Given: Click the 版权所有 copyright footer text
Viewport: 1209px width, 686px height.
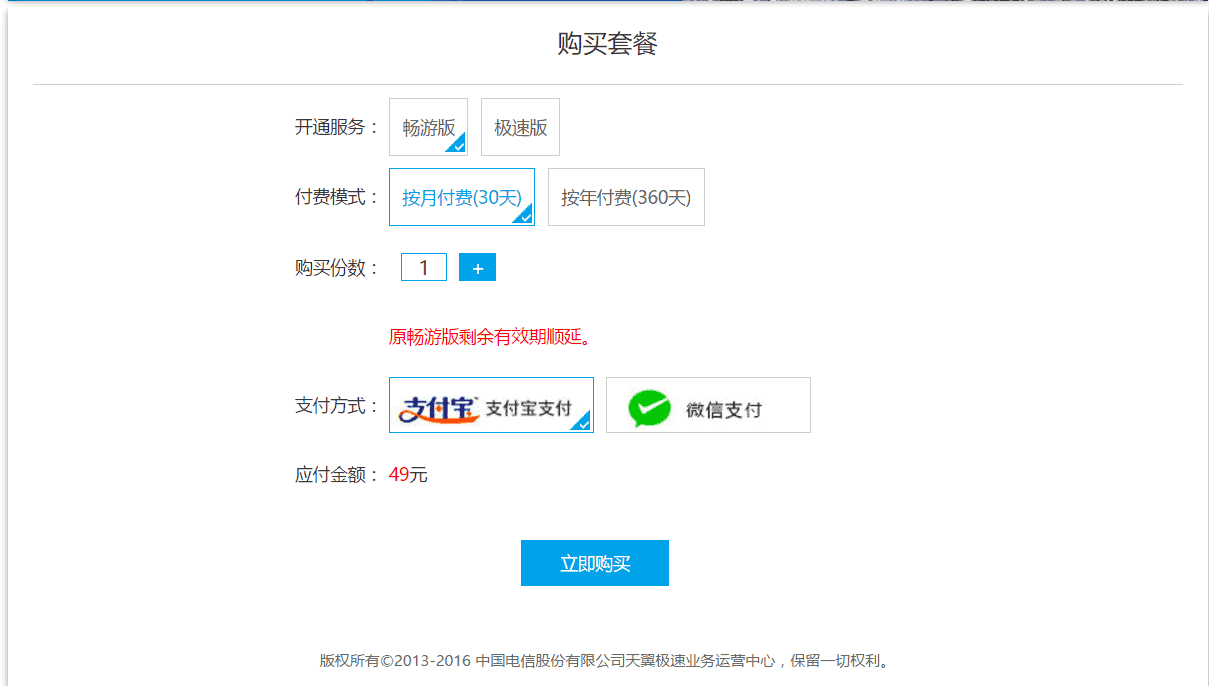Looking at the screenshot, I should point(605,660).
